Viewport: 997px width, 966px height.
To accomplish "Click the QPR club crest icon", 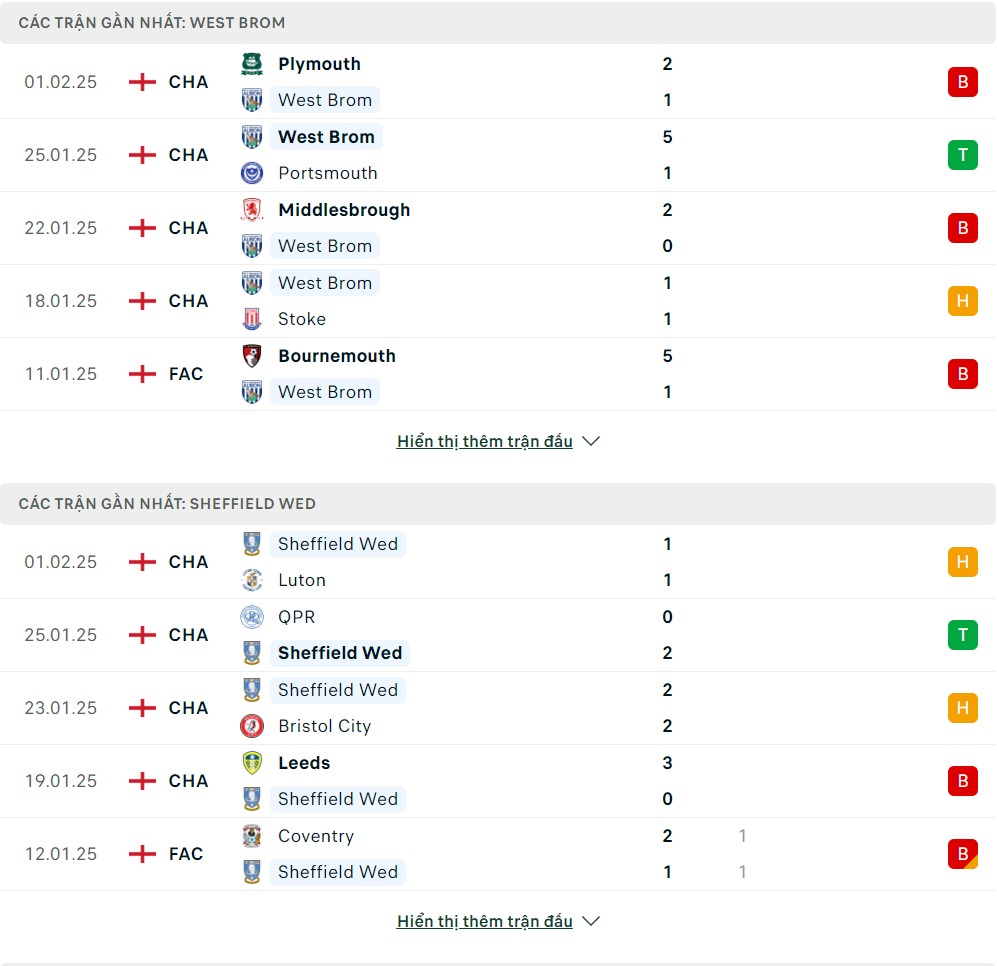I will pyautogui.click(x=252, y=617).
